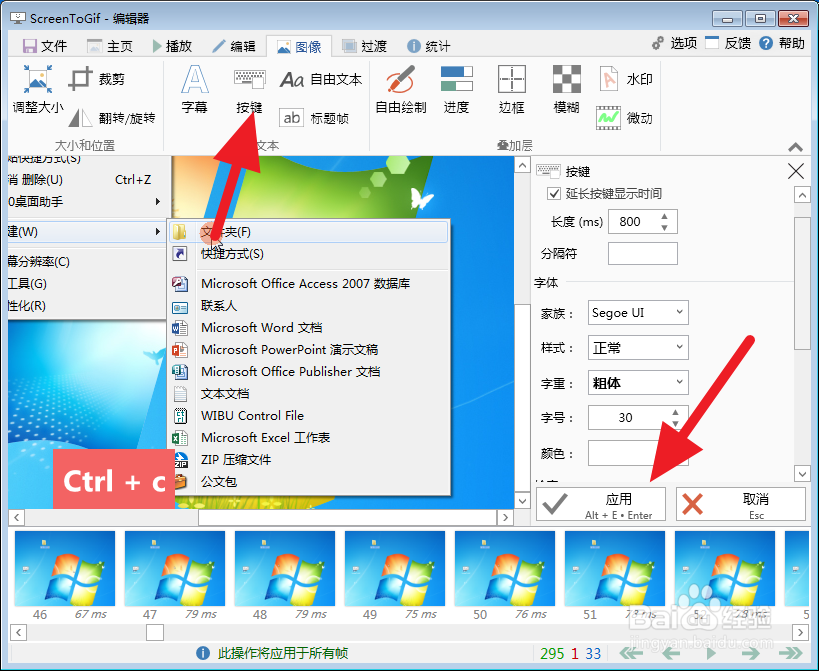Select frame 49 thumbnail
This screenshot has width=819, height=671.
coord(395,568)
